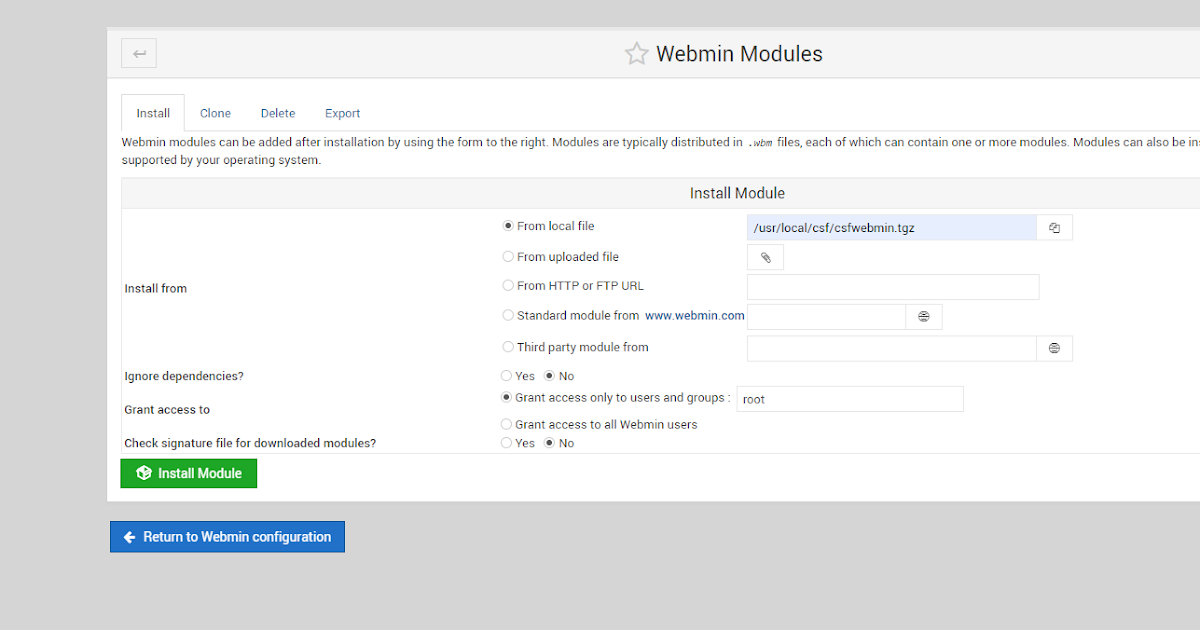The image size is (1200, 630).
Task: Switch to the Export tab
Action: click(x=342, y=113)
